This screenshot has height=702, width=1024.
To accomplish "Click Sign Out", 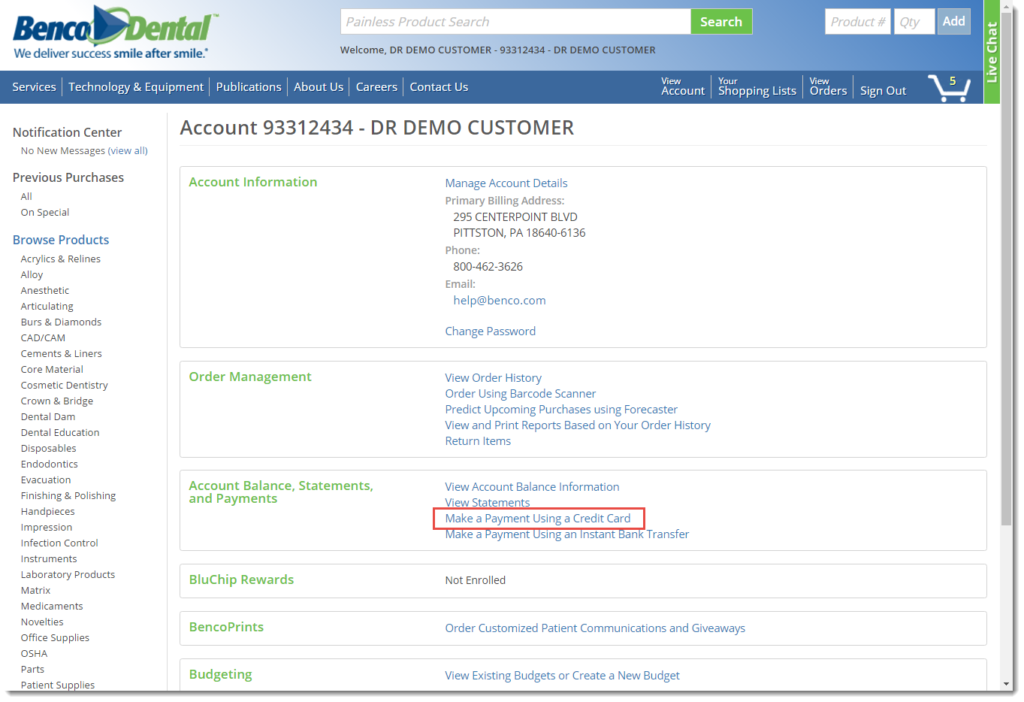I will (882, 91).
